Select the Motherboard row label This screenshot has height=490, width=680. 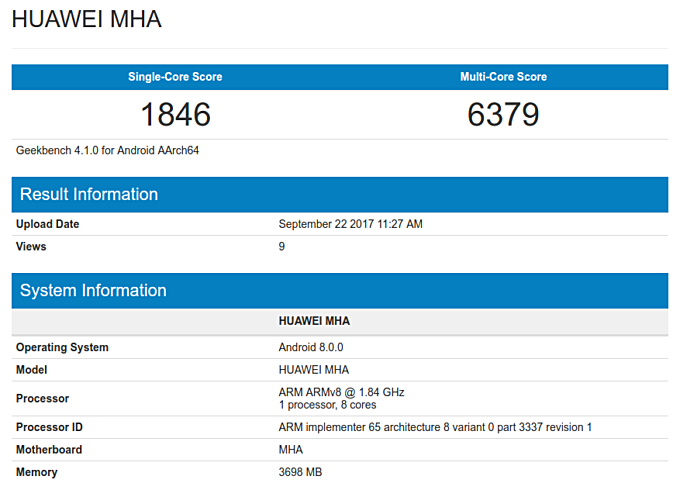point(49,450)
